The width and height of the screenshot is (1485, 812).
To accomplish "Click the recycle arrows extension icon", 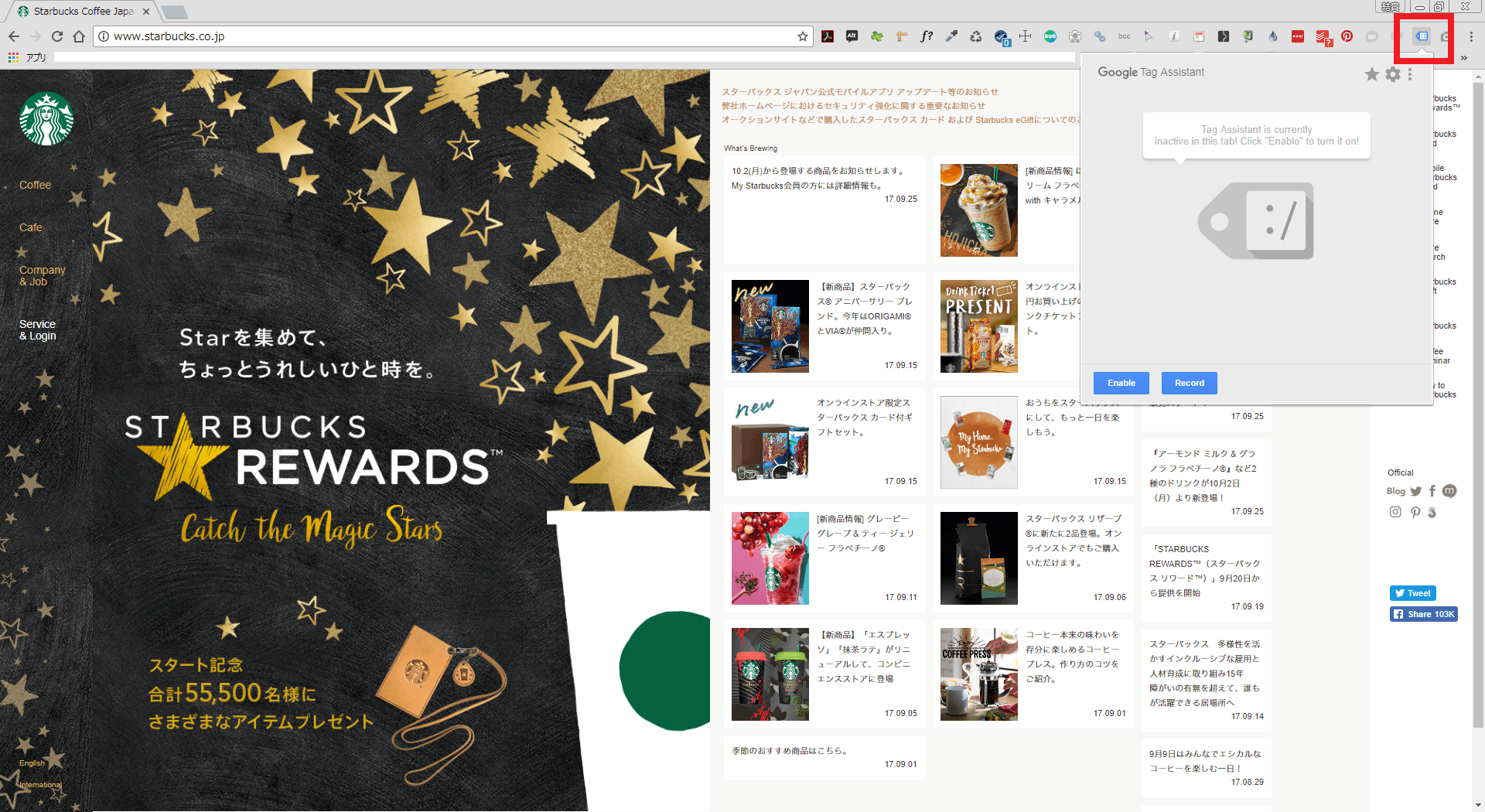I will pos(976,36).
